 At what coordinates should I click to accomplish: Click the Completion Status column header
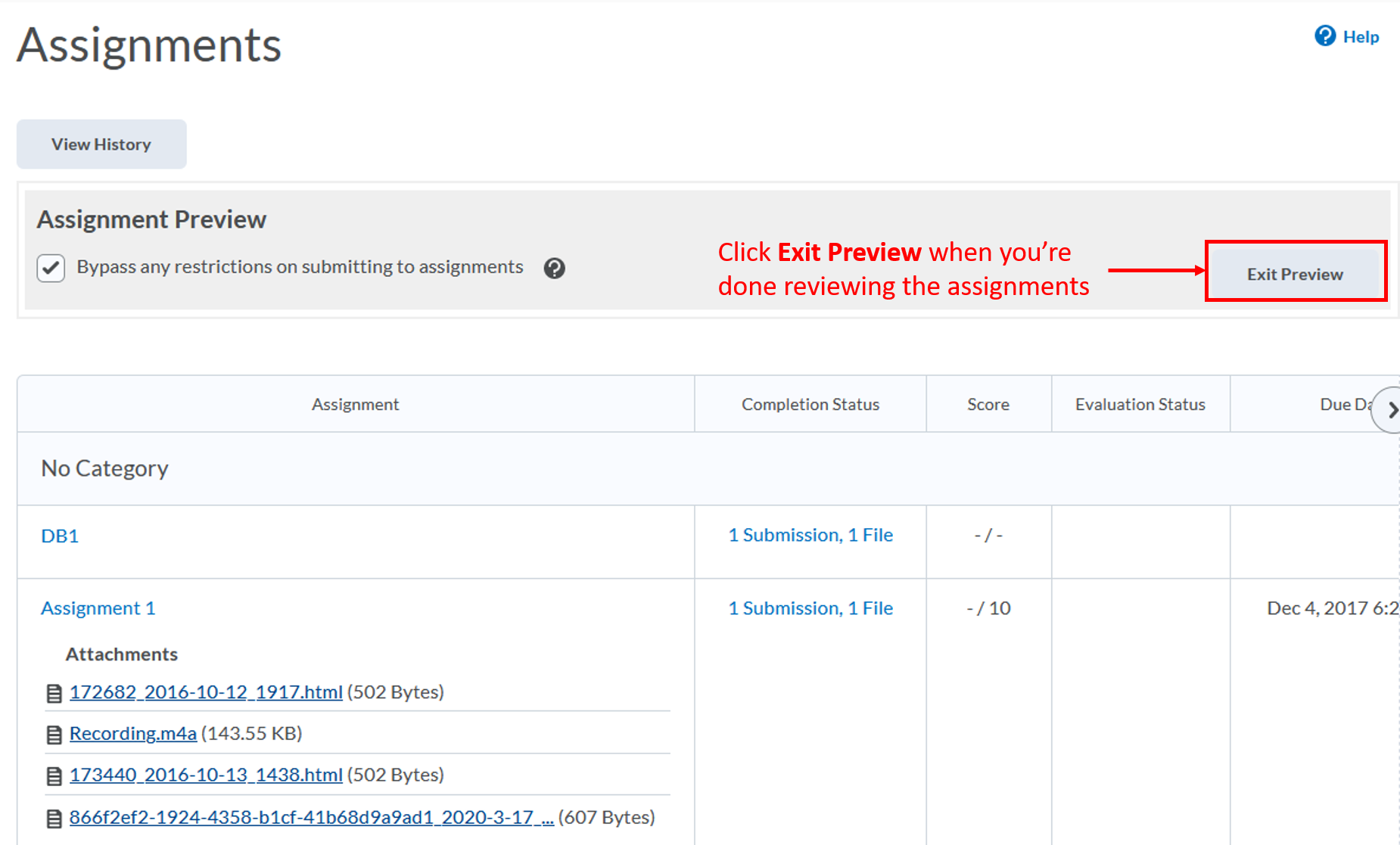click(810, 404)
